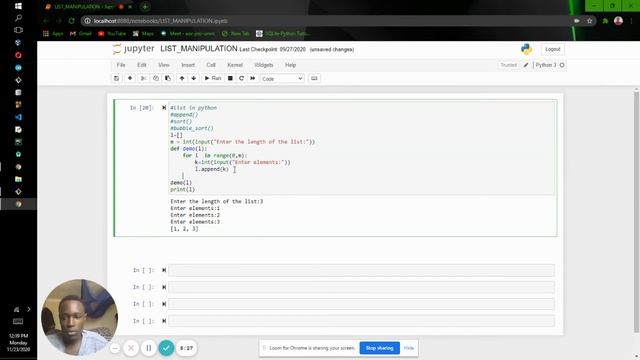Paste cells below icon in the toolbar
This screenshot has width=640, height=360.
tap(168, 78)
